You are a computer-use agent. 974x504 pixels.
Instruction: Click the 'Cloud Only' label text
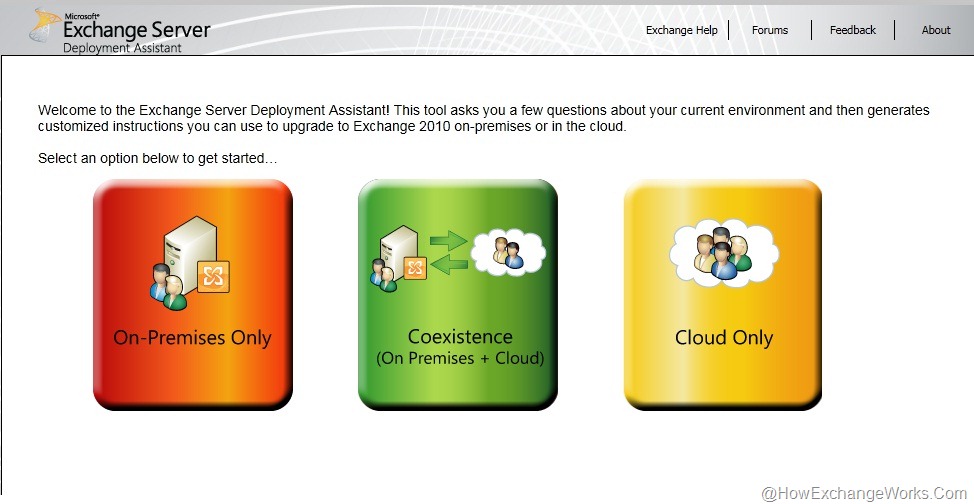[724, 338]
